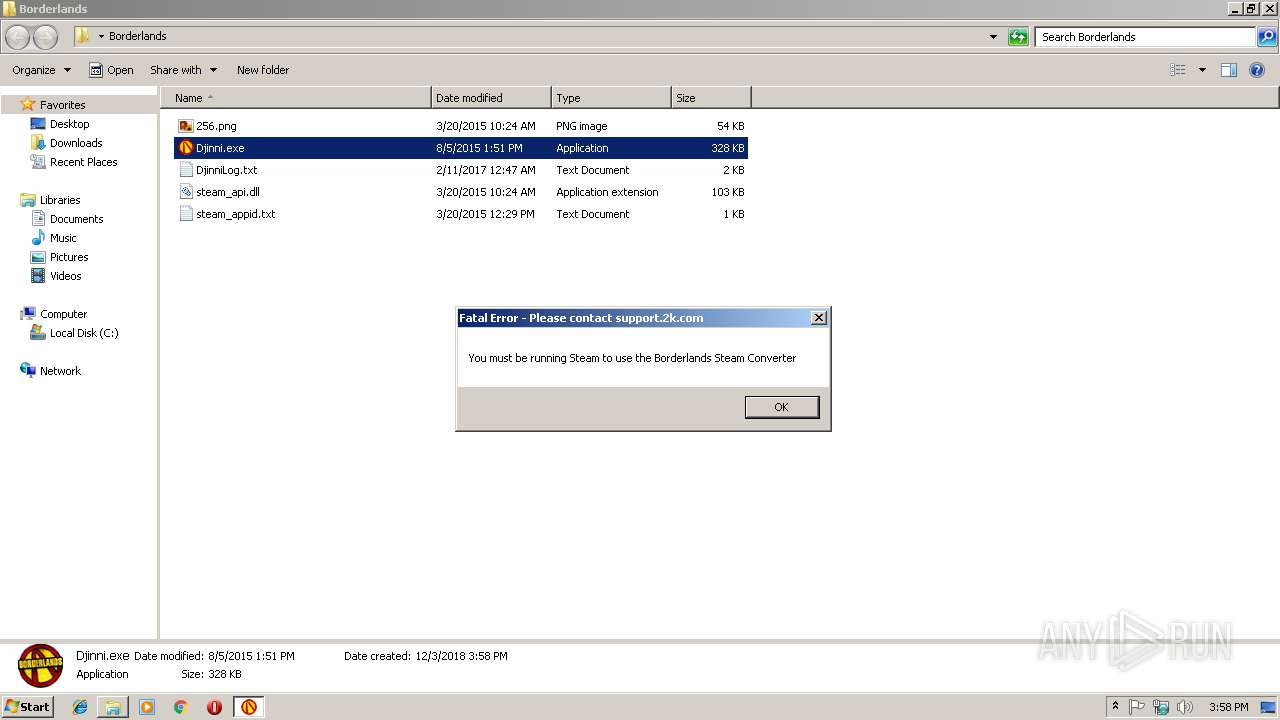Open Desktop in Favorites
Screen dimensions: 1280x720
click(69, 124)
